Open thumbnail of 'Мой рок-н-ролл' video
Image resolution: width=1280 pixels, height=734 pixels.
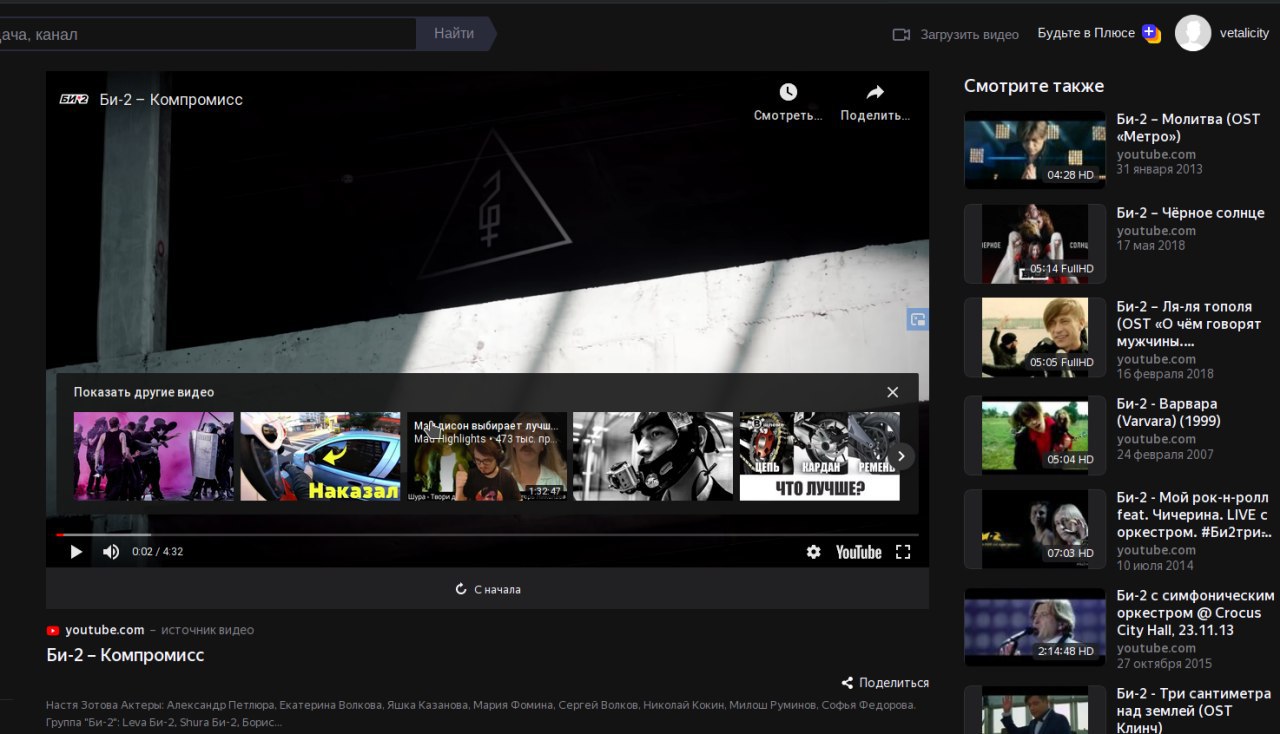(1035, 529)
